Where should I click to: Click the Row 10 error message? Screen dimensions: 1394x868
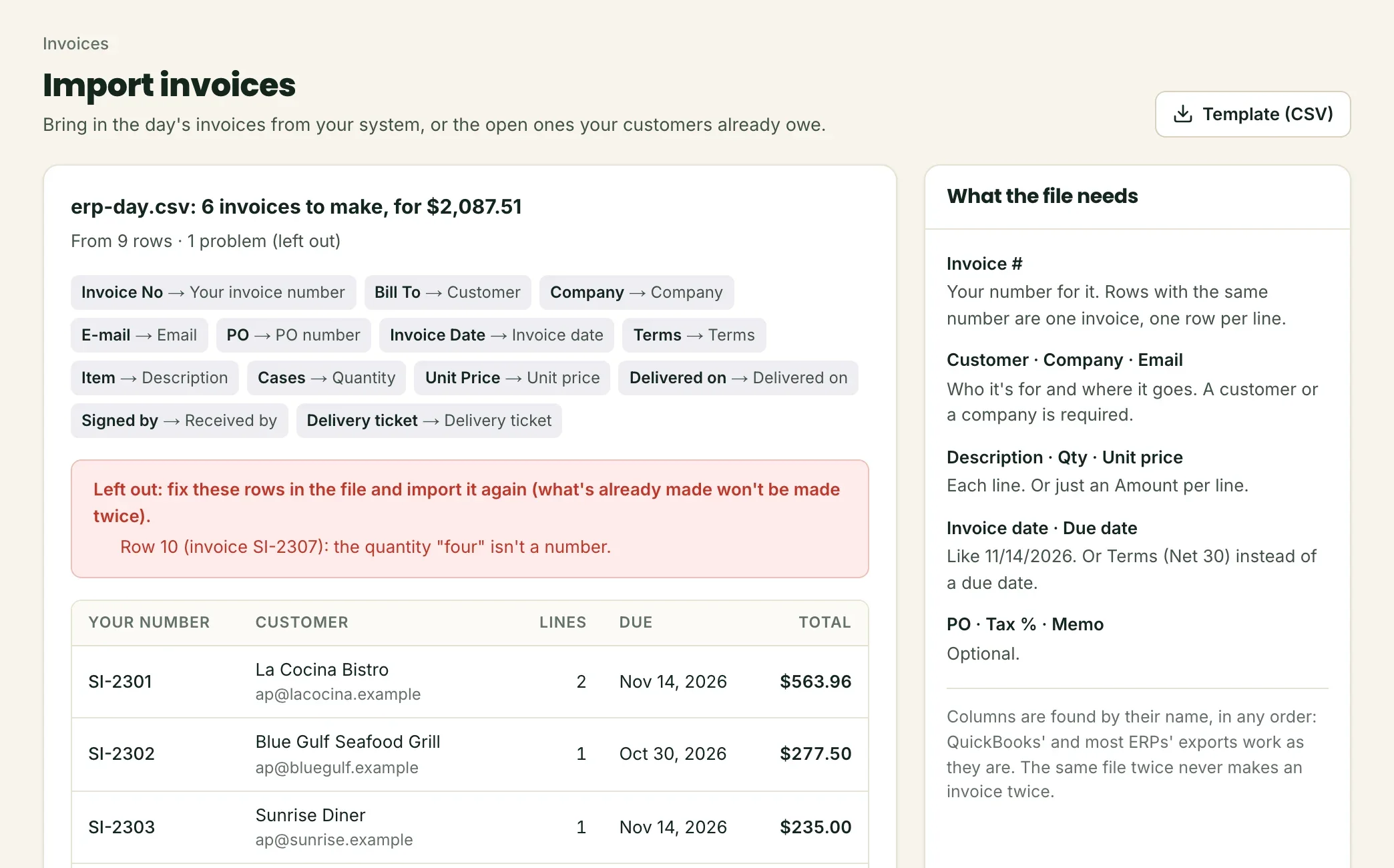tap(365, 547)
